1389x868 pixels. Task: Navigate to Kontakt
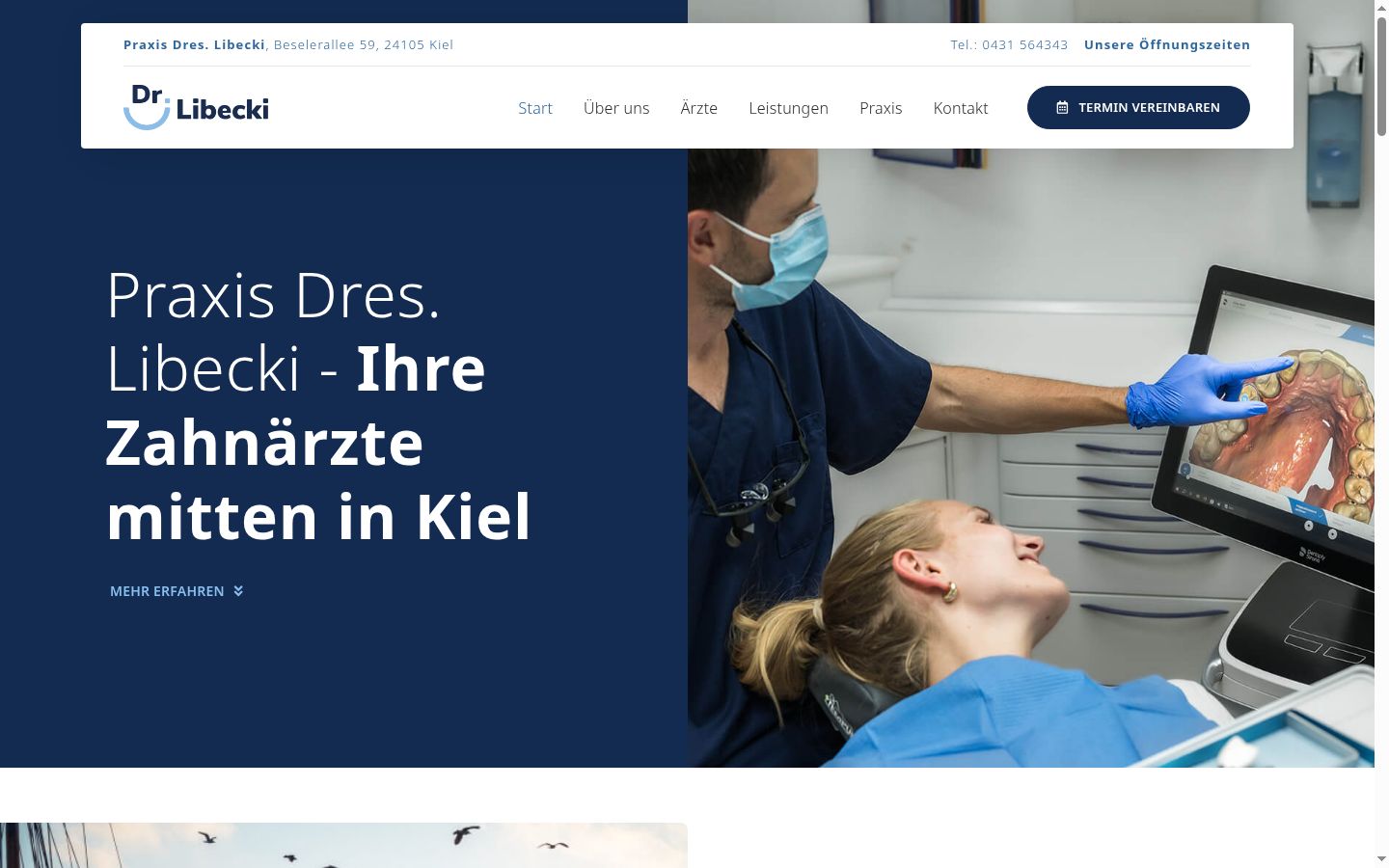click(961, 108)
